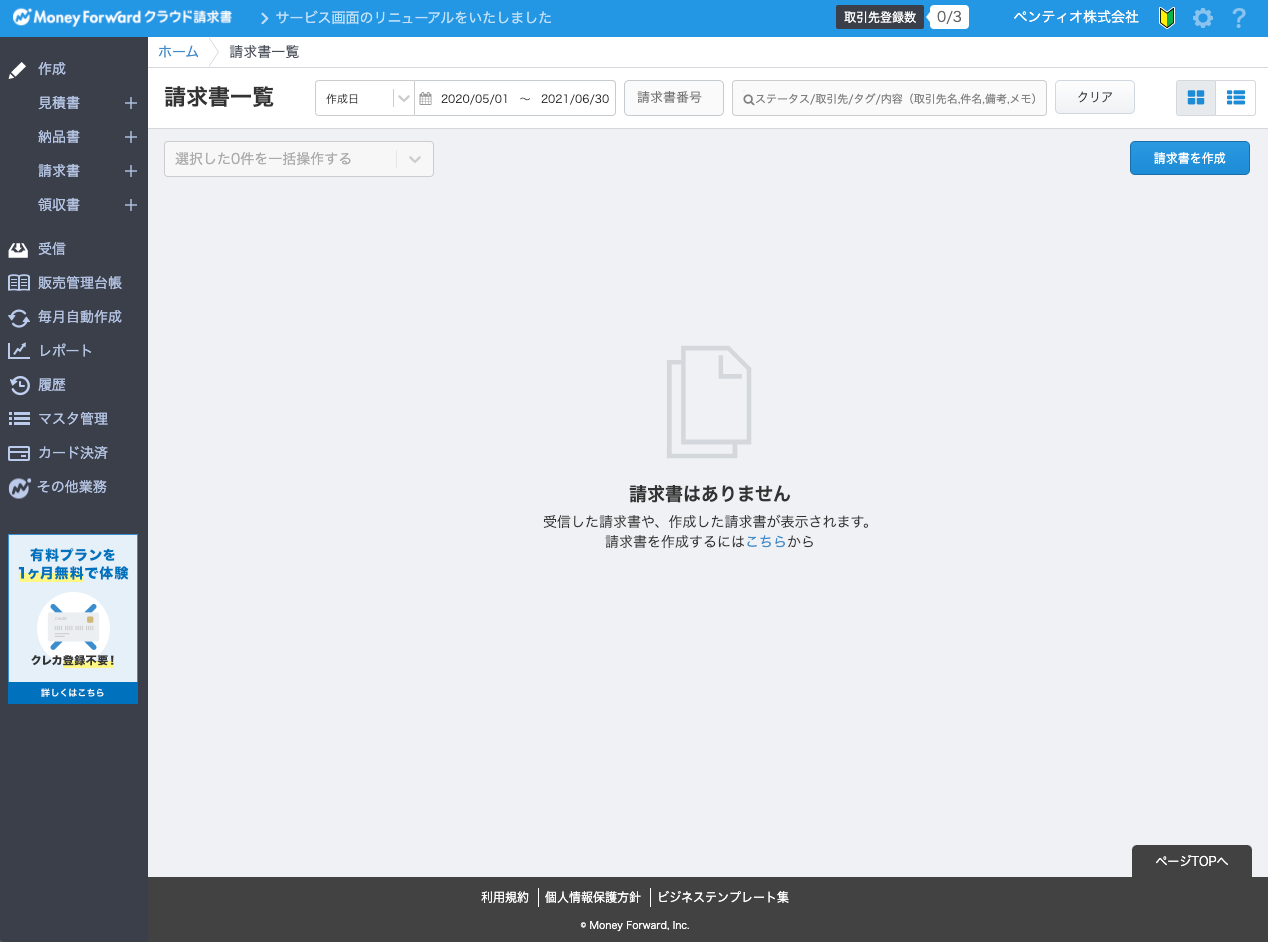Click the 請求書一覧 breadcrumb text

[264, 52]
